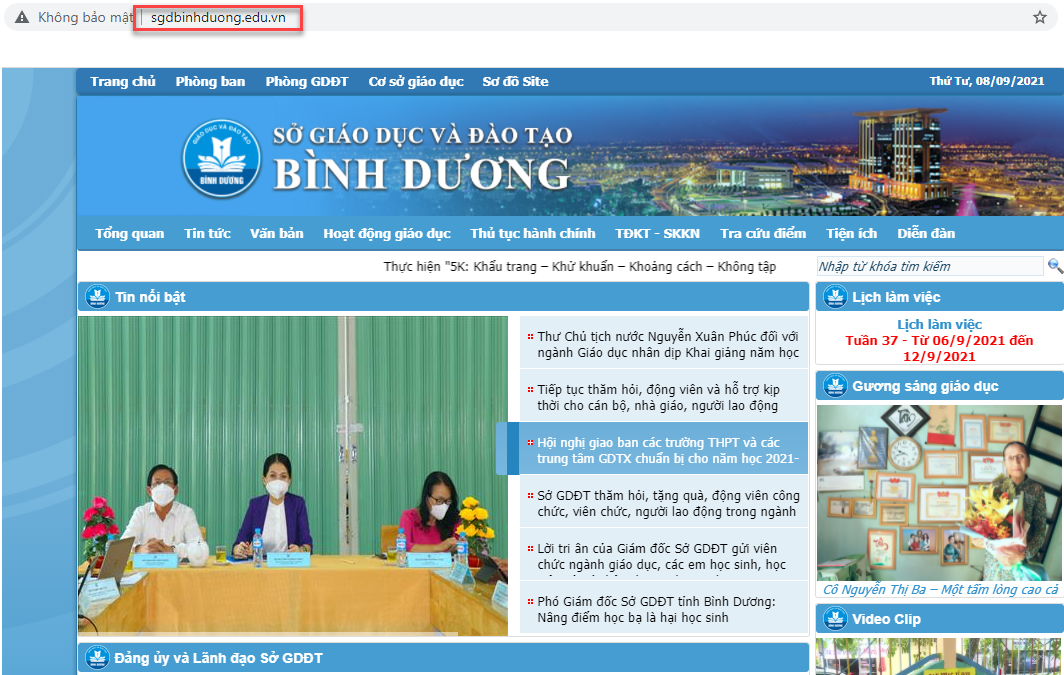
Task: Open the 'Phòng ban' top menu item
Action: pyautogui.click(x=210, y=81)
